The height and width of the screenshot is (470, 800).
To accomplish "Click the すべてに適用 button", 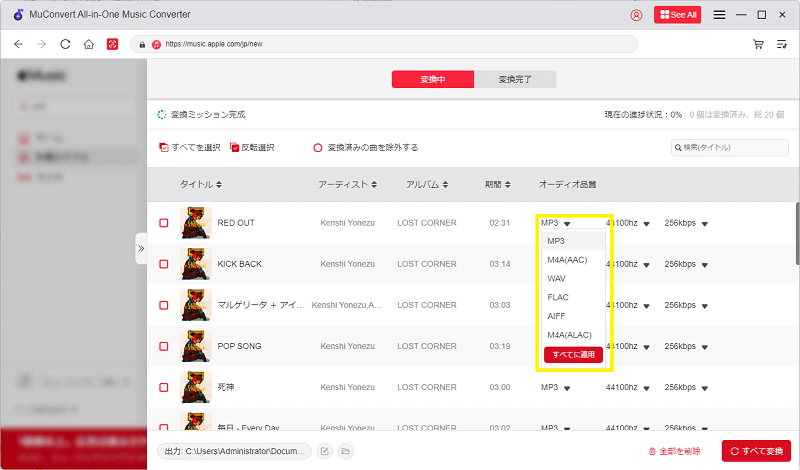I will [x=573, y=355].
